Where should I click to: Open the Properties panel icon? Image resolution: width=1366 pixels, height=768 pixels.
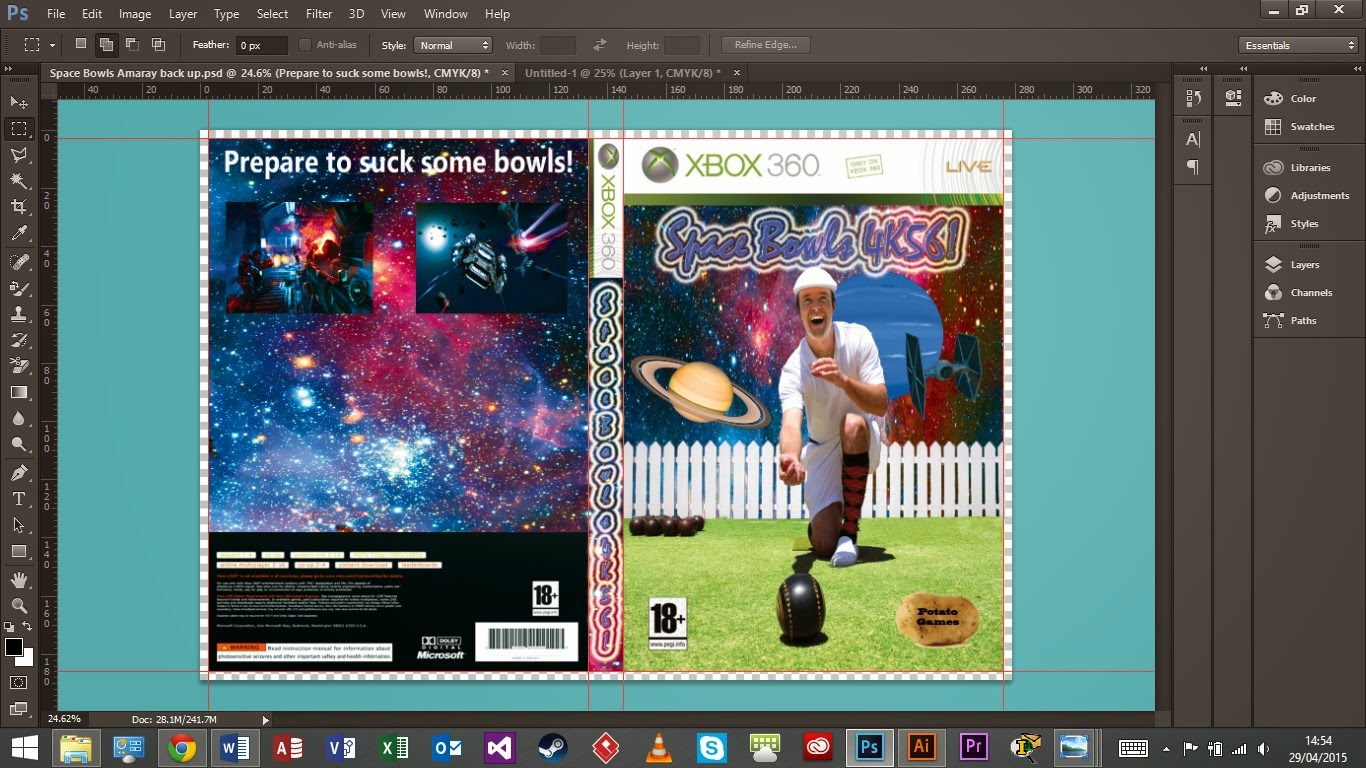[1234, 98]
